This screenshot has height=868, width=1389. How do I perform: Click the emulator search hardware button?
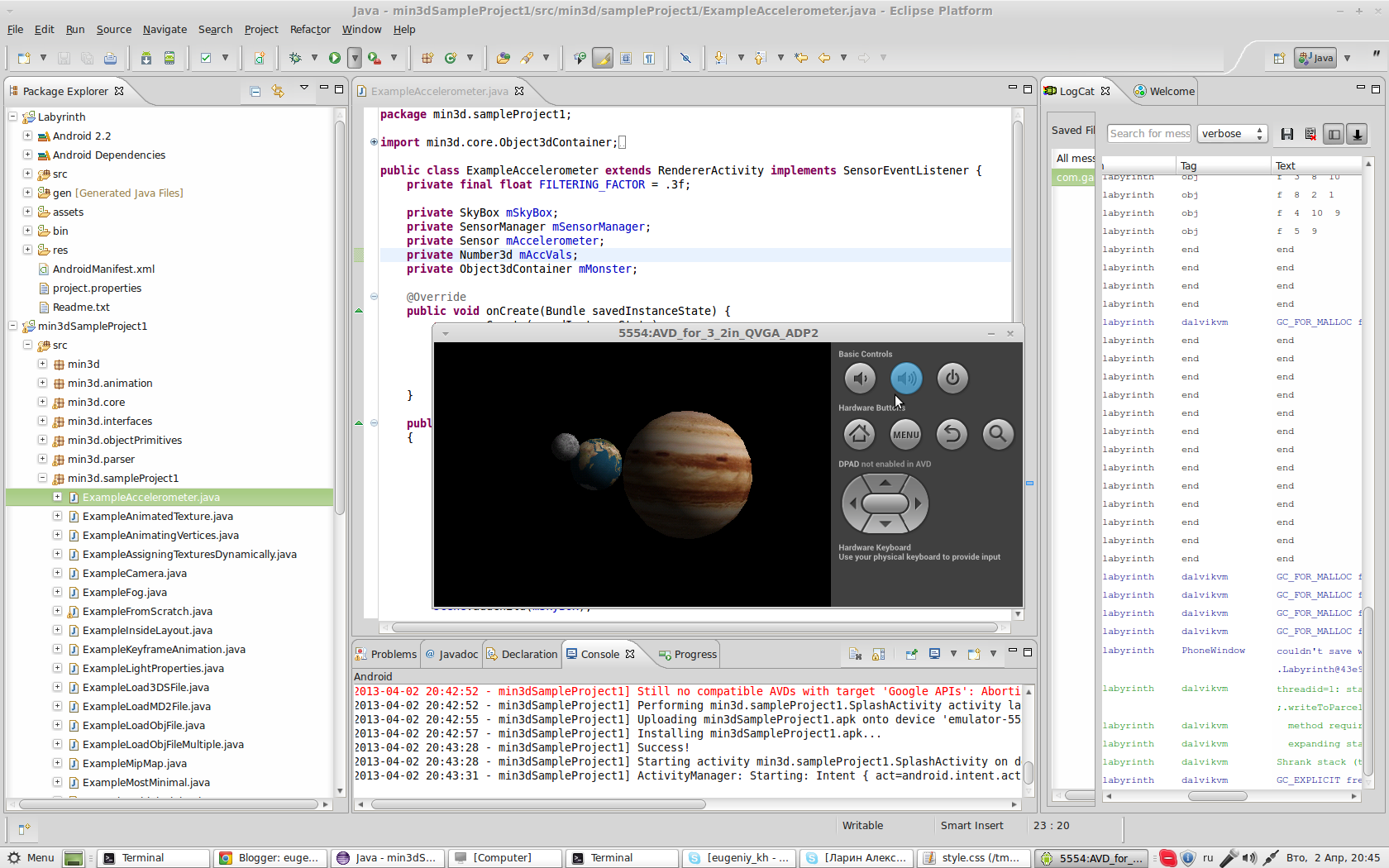click(x=998, y=434)
